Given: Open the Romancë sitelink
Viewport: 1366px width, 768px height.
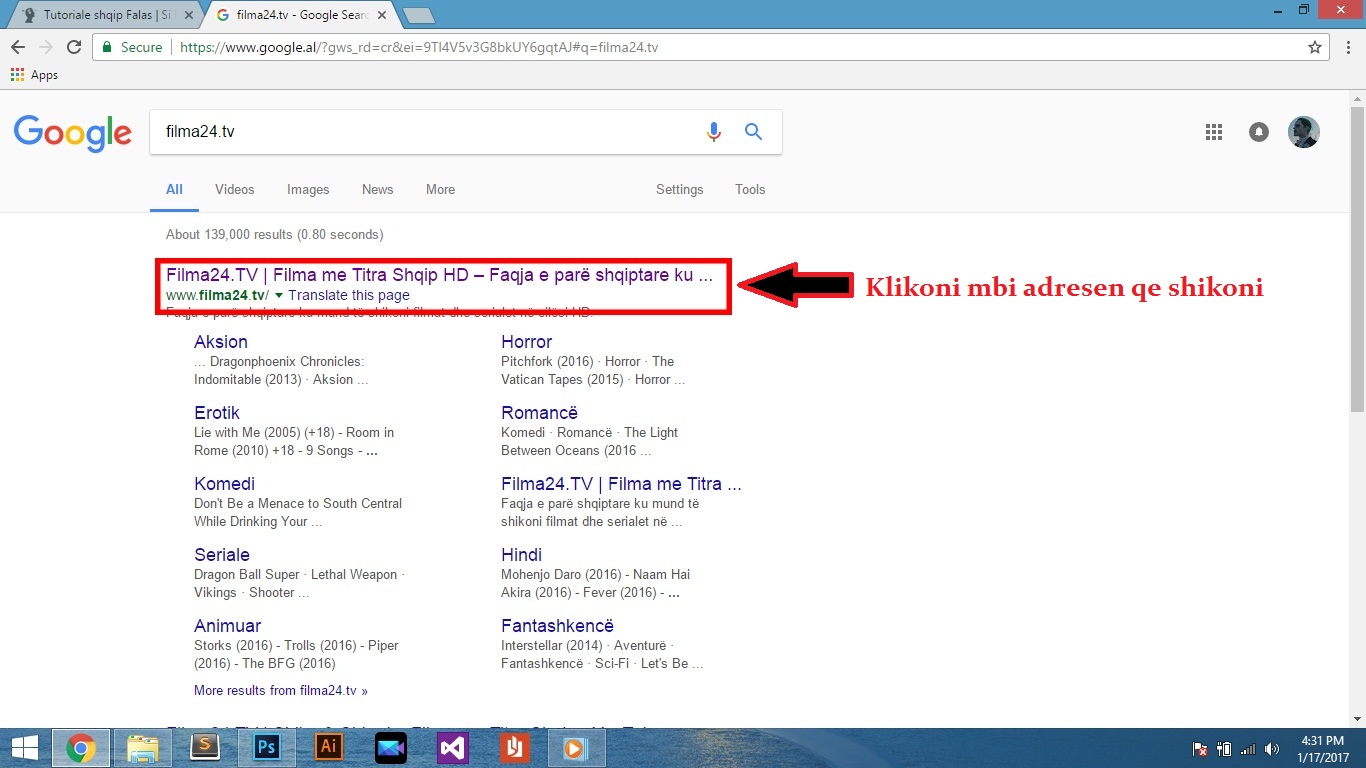Looking at the screenshot, I should [540, 412].
